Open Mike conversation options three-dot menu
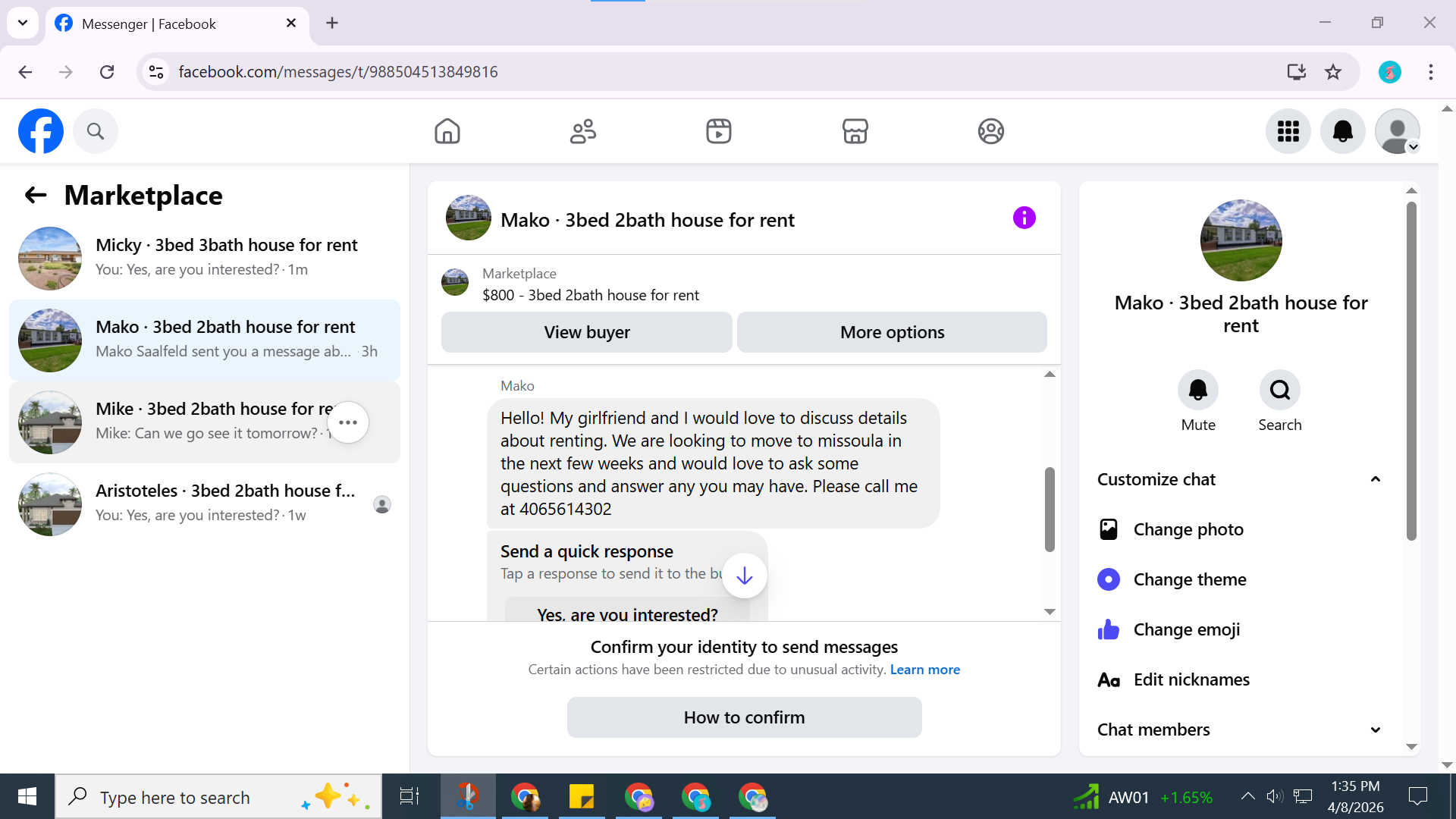The image size is (1456, 819). point(348,422)
